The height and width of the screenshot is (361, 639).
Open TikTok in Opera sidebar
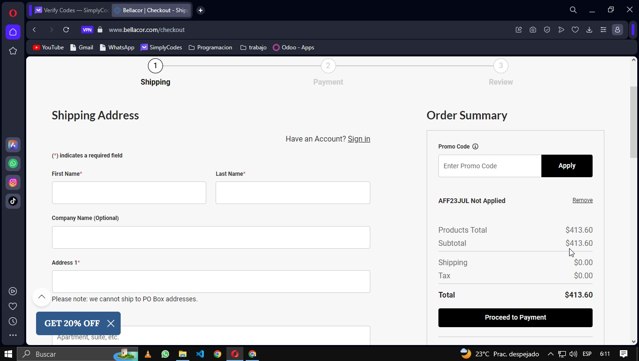[13, 201]
